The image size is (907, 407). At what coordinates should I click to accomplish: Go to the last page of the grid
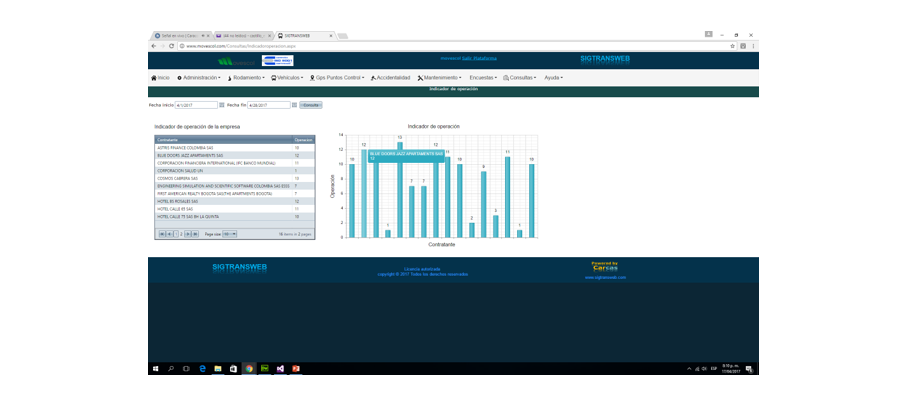pyautogui.click(x=196, y=234)
